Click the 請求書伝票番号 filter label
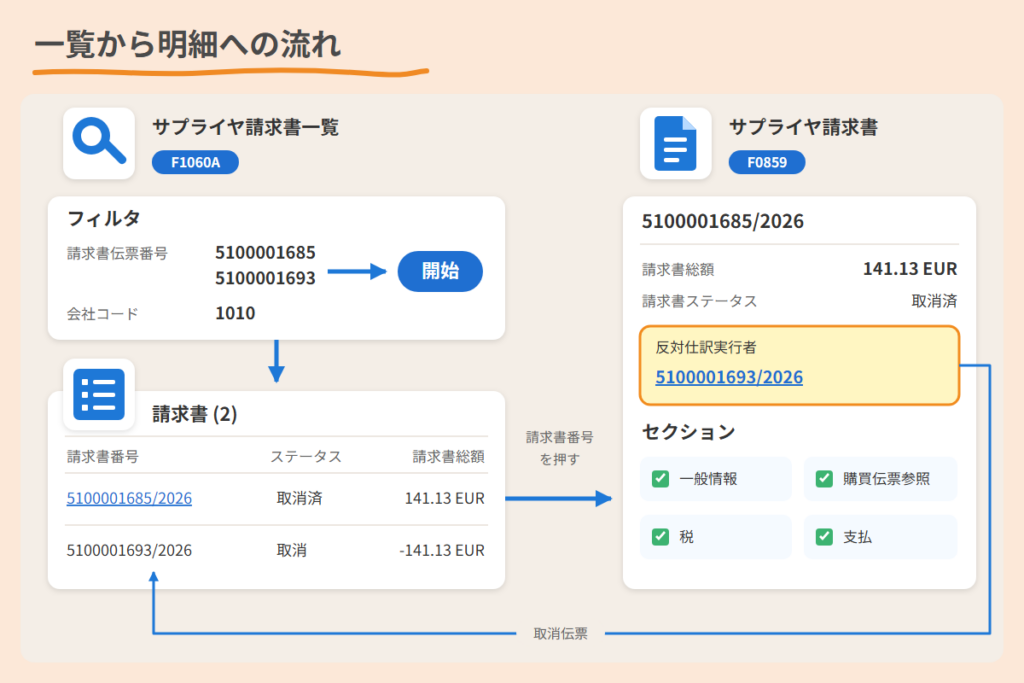 pos(118,253)
